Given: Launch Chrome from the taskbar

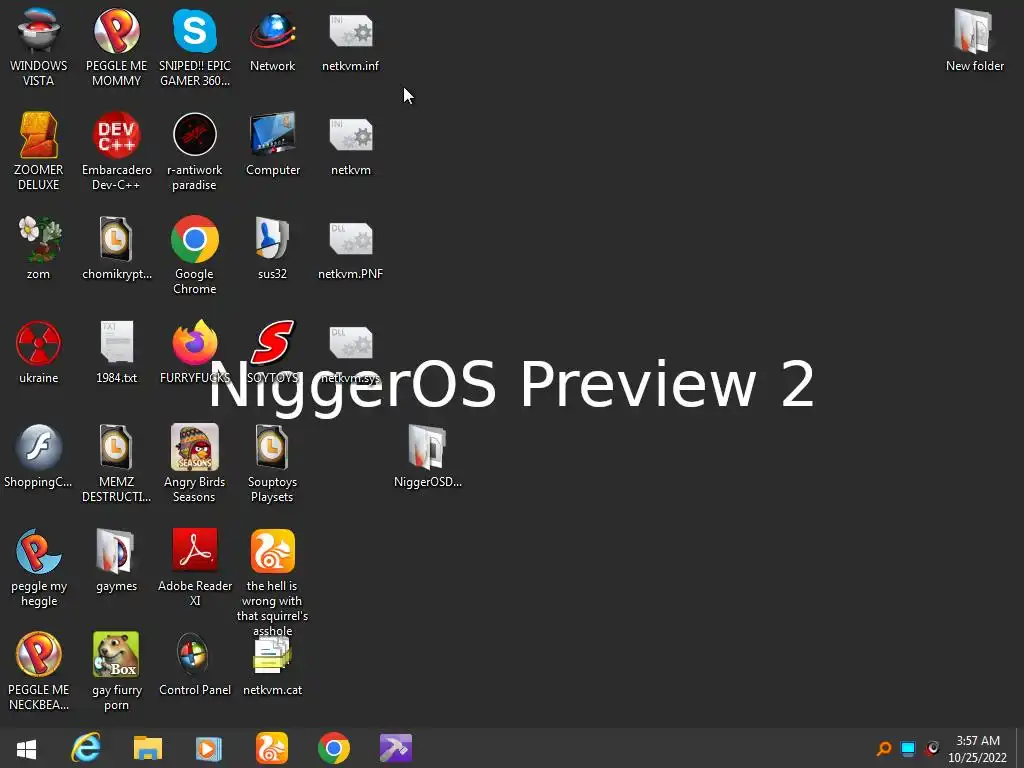Looking at the screenshot, I should pos(334,748).
